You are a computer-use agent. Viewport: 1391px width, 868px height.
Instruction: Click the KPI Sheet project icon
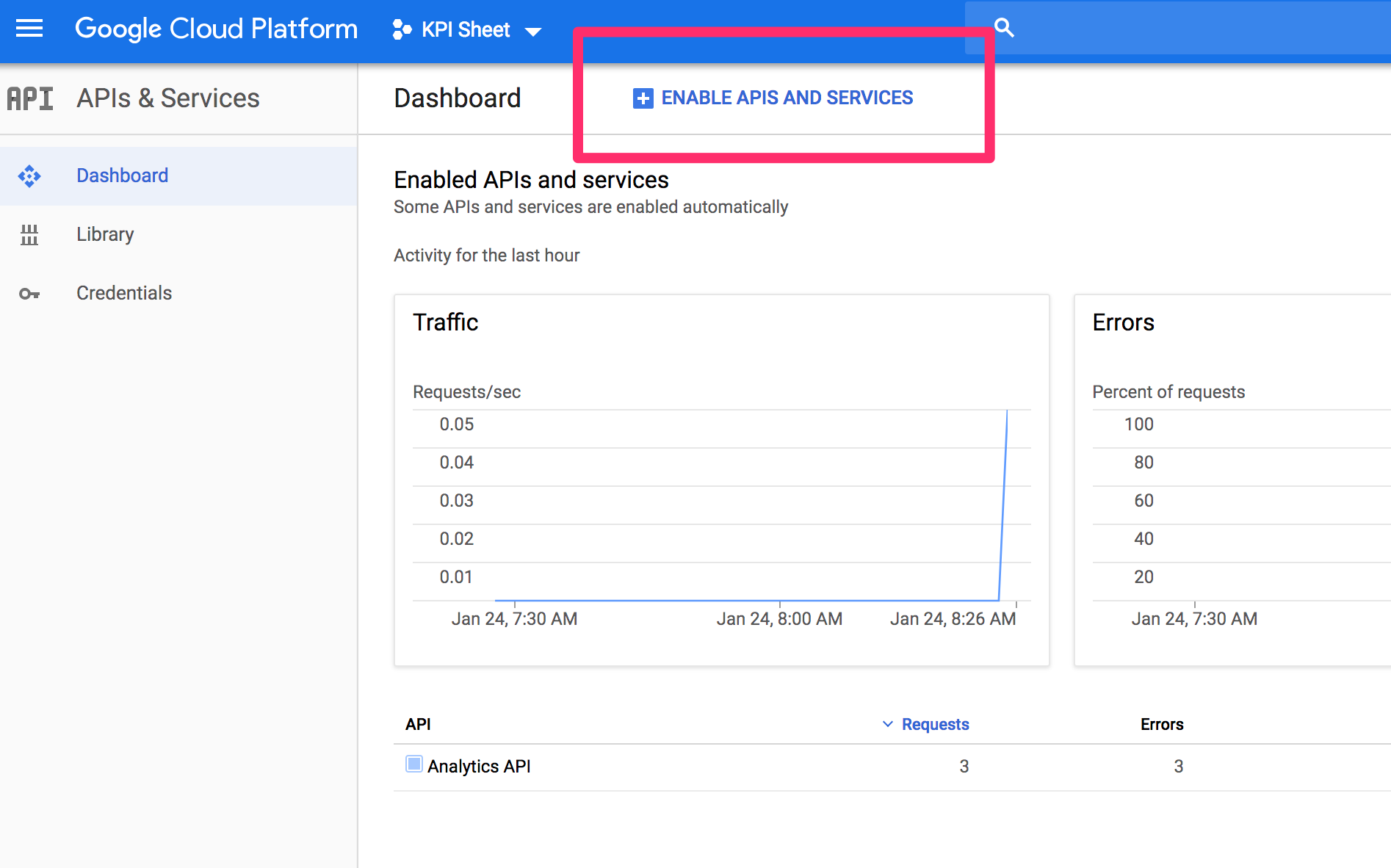[402, 29]
